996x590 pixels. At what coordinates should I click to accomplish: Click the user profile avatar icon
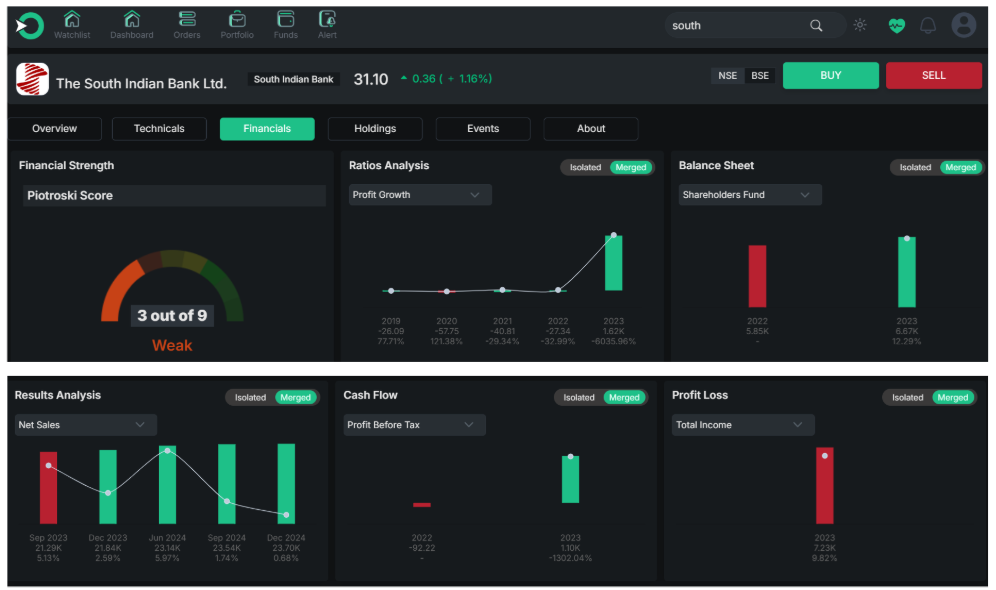point(963,26)
